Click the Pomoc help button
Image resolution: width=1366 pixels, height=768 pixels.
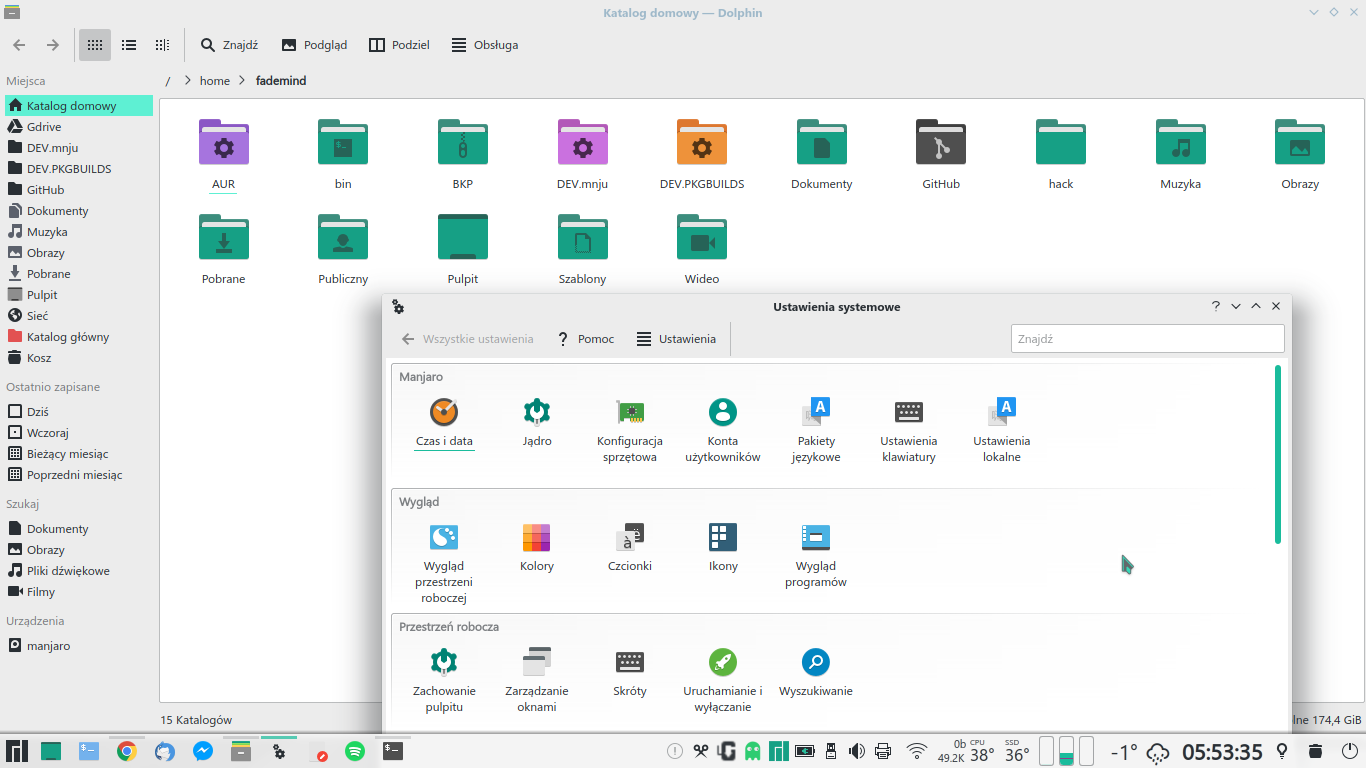tap(585, 338)
